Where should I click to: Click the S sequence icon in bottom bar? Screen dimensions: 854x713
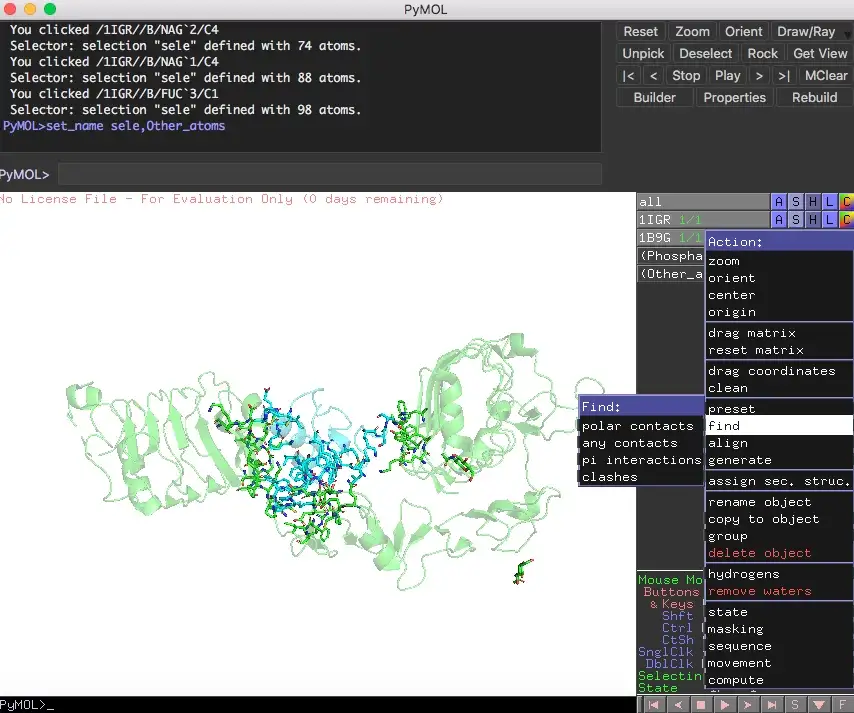coord(797,705)
